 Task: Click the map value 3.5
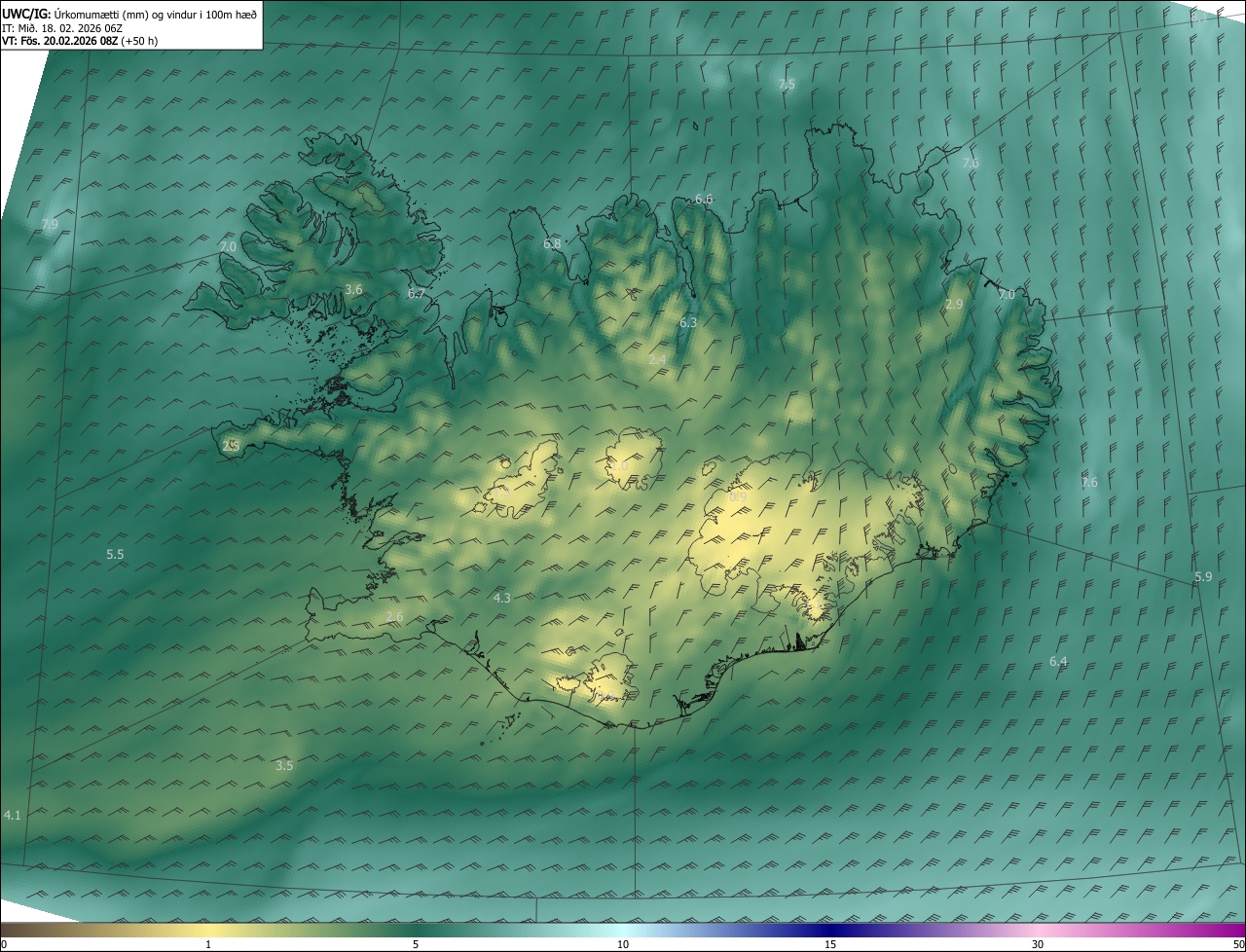(284, 765)
